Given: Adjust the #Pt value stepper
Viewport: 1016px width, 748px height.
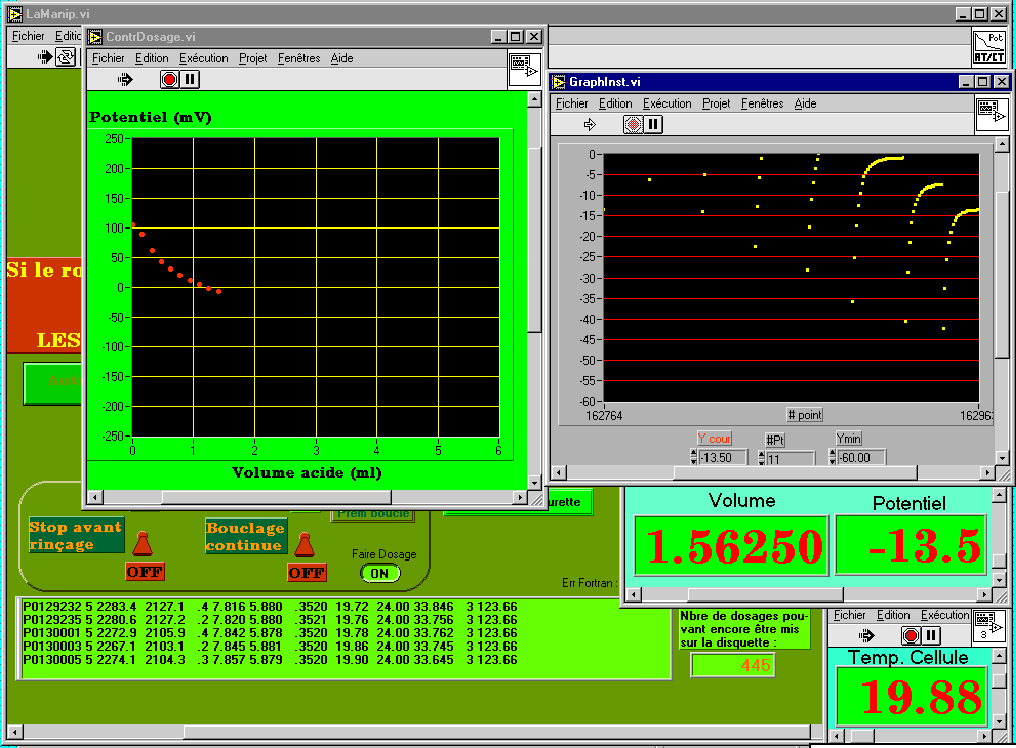Looking at the screenshot, I should click(761, 458).
